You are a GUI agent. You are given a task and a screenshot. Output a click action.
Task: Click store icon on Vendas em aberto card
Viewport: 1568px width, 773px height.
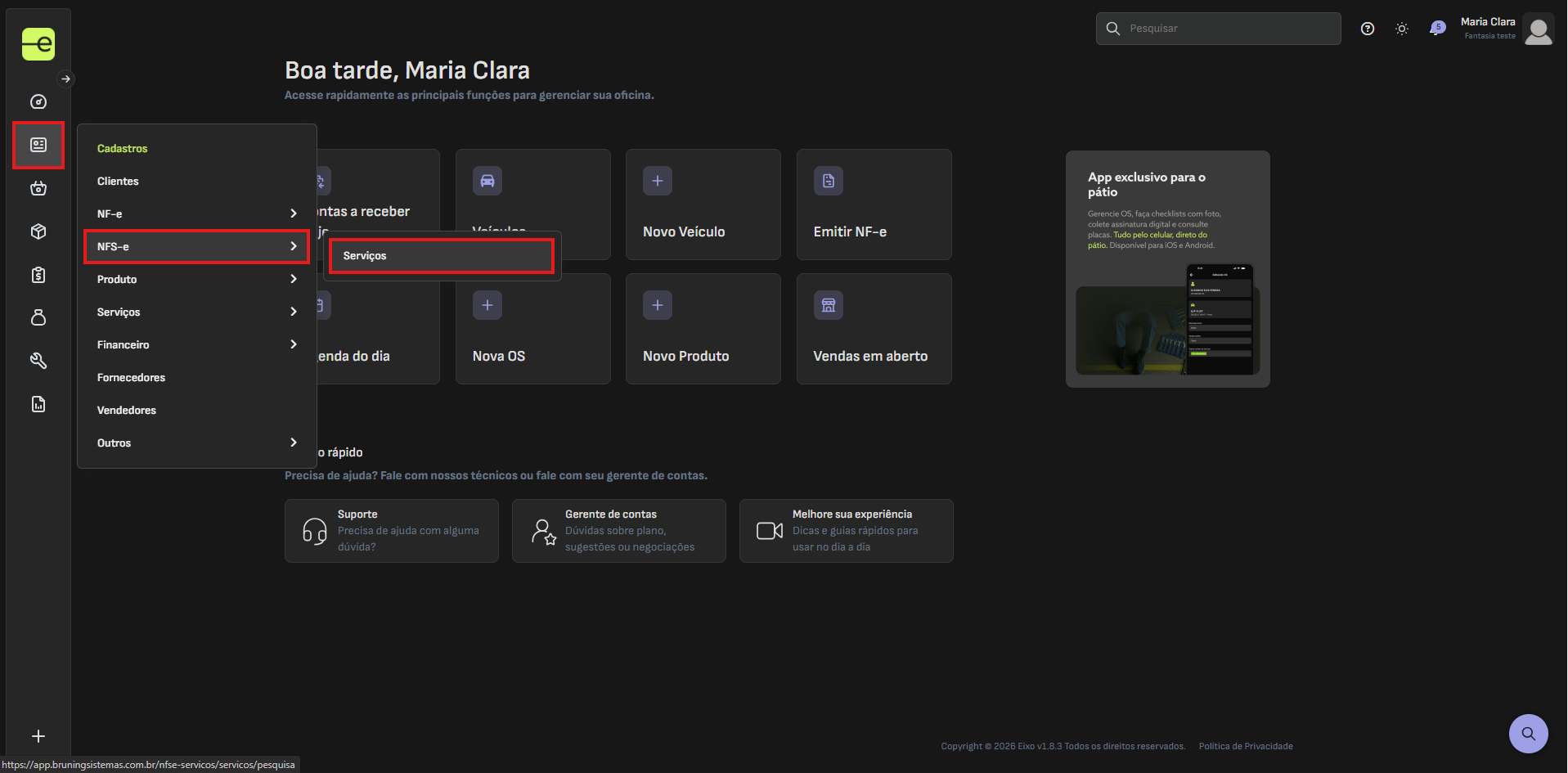pos(829,305)
